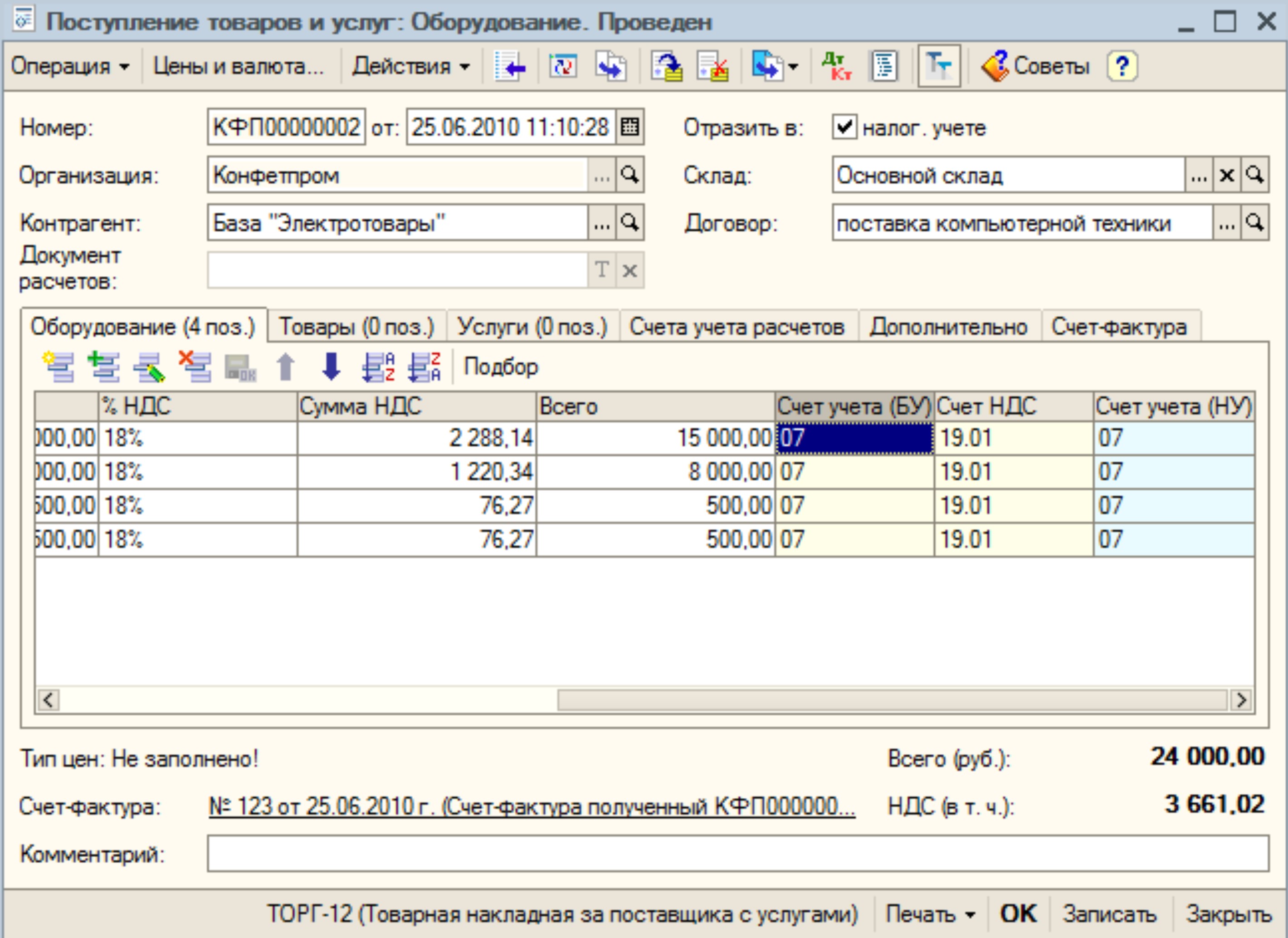Click the Комментарий input field

point(738,853)
